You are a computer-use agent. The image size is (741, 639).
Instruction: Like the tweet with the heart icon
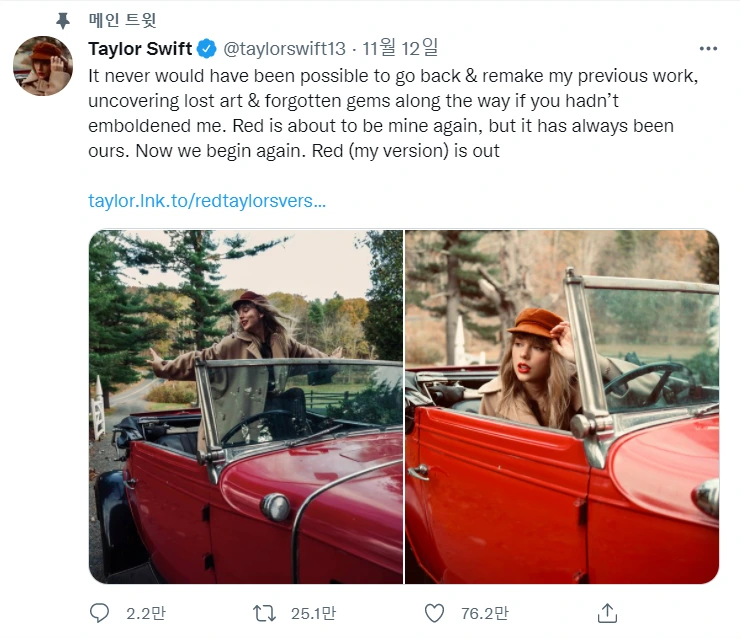[434, 612]
